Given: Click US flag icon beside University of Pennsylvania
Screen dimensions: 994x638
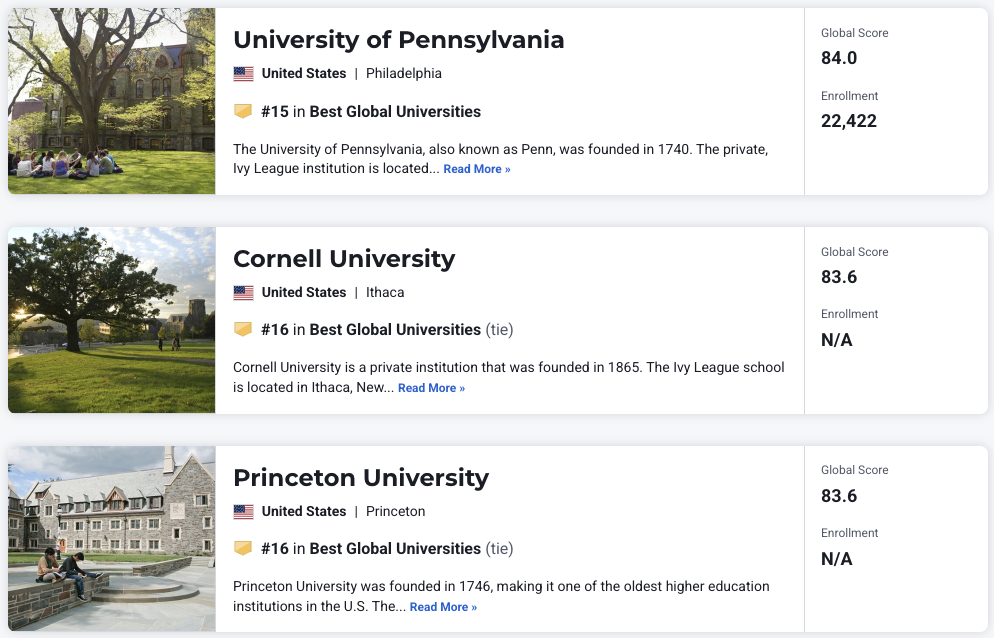Looking at the screenshot, I should (x=243, y=74).
